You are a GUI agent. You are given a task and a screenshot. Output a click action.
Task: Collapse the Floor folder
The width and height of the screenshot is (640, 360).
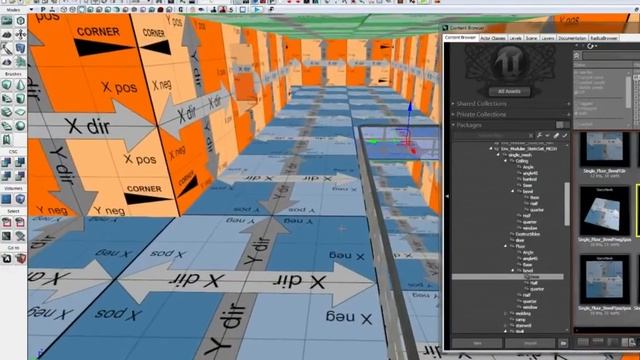(x=505, y=247)
